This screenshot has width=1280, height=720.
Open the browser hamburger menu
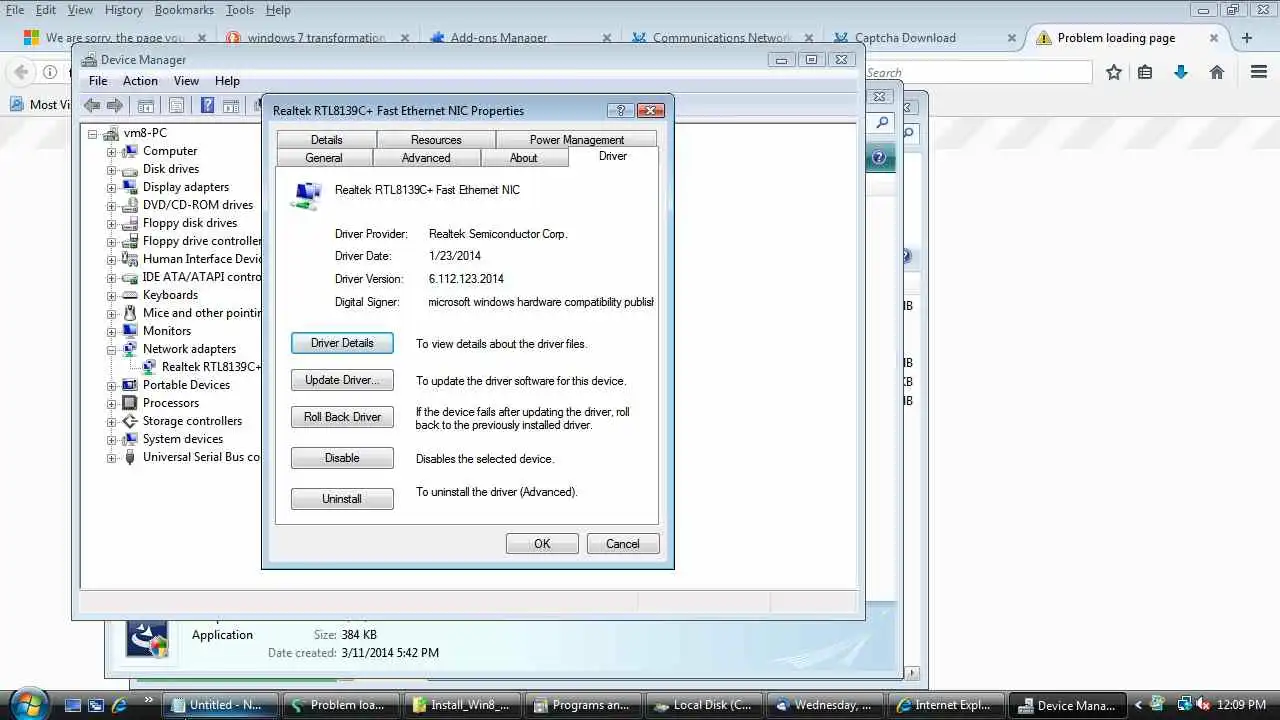pos(1259,72)
